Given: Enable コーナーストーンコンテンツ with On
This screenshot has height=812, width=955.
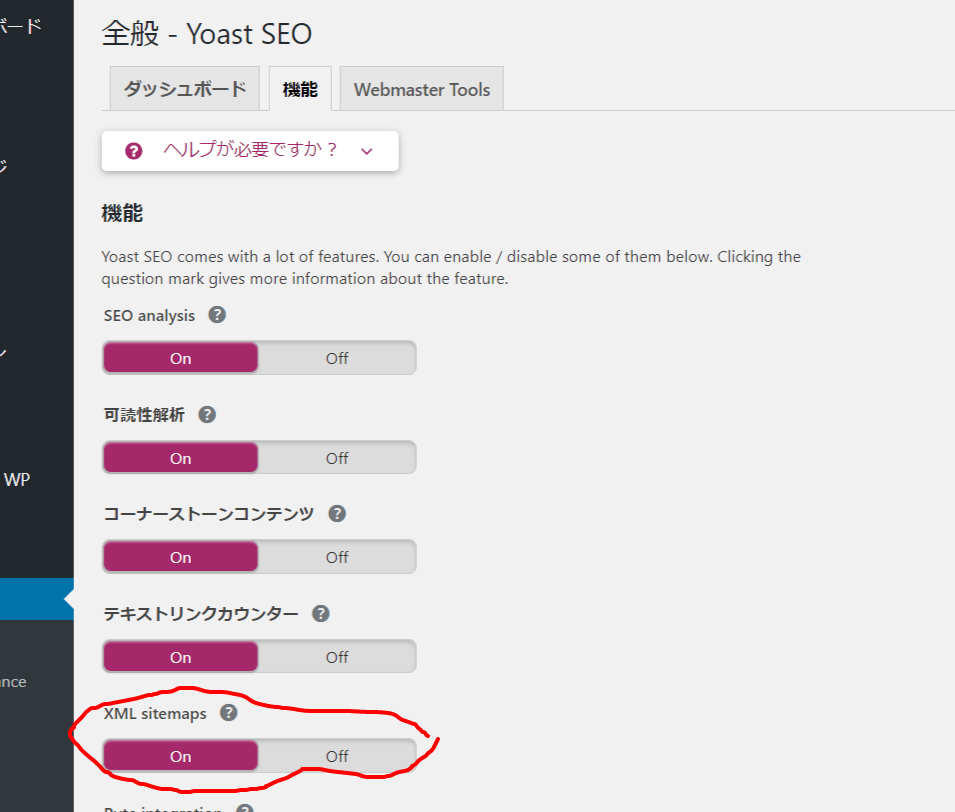Looking at the screenshot, I should pyautogui.click(x=180, y=557).
